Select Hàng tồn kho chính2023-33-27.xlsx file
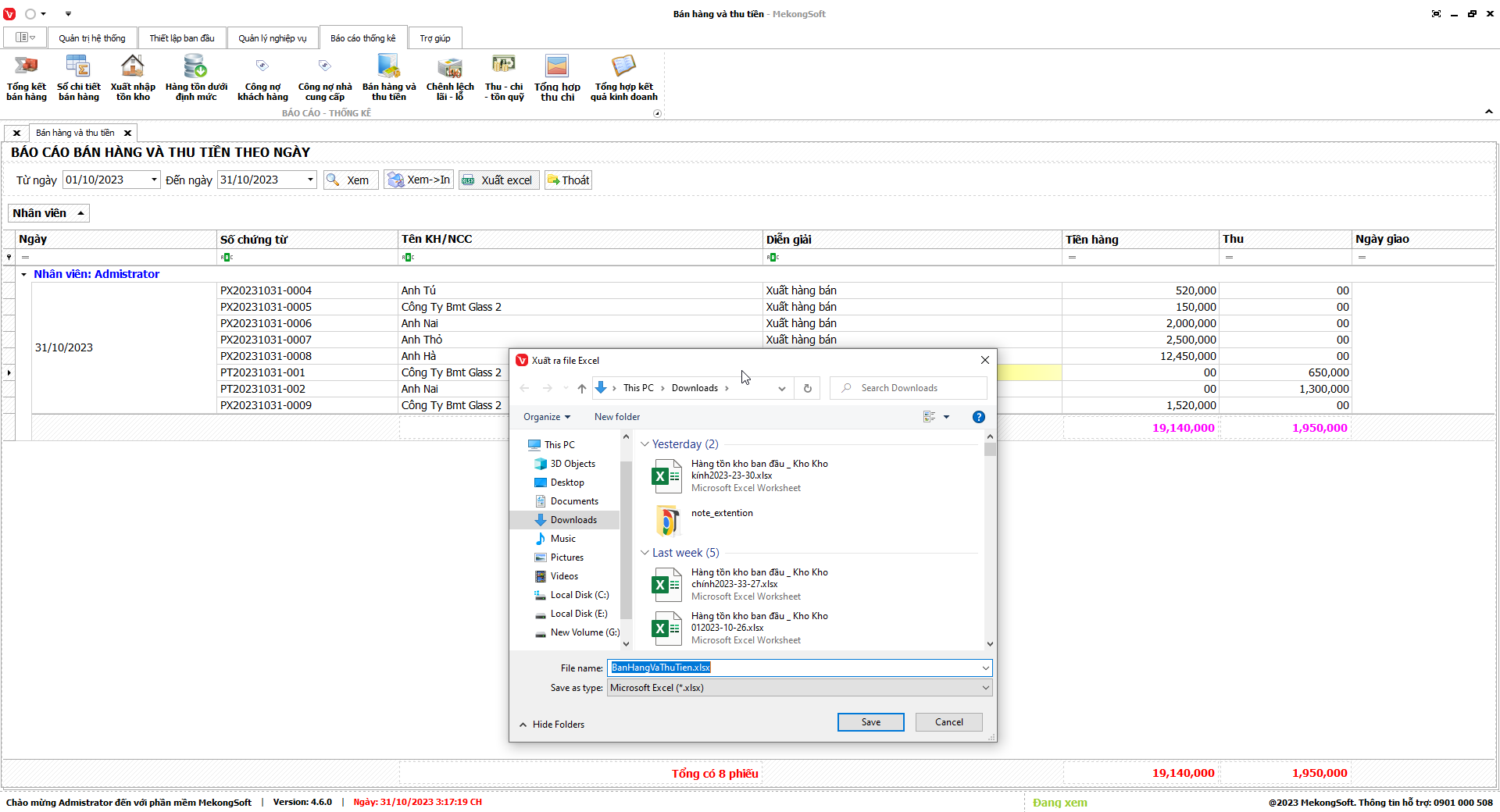Image resolution: width=1500 pixels, height=812 pixels. click(x=740, y=584)
